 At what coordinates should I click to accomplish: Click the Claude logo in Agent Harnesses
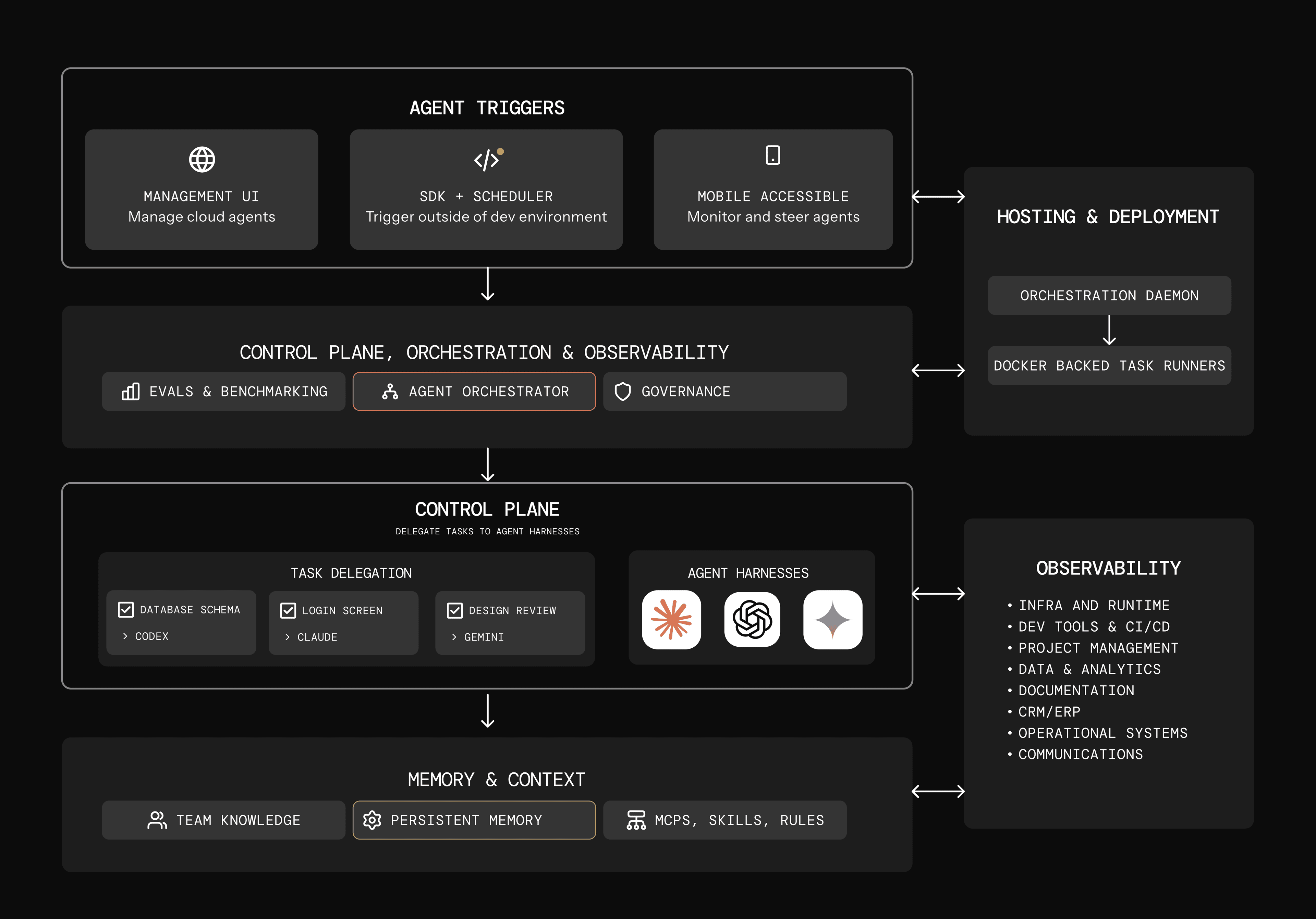click(x=671, y=620)
